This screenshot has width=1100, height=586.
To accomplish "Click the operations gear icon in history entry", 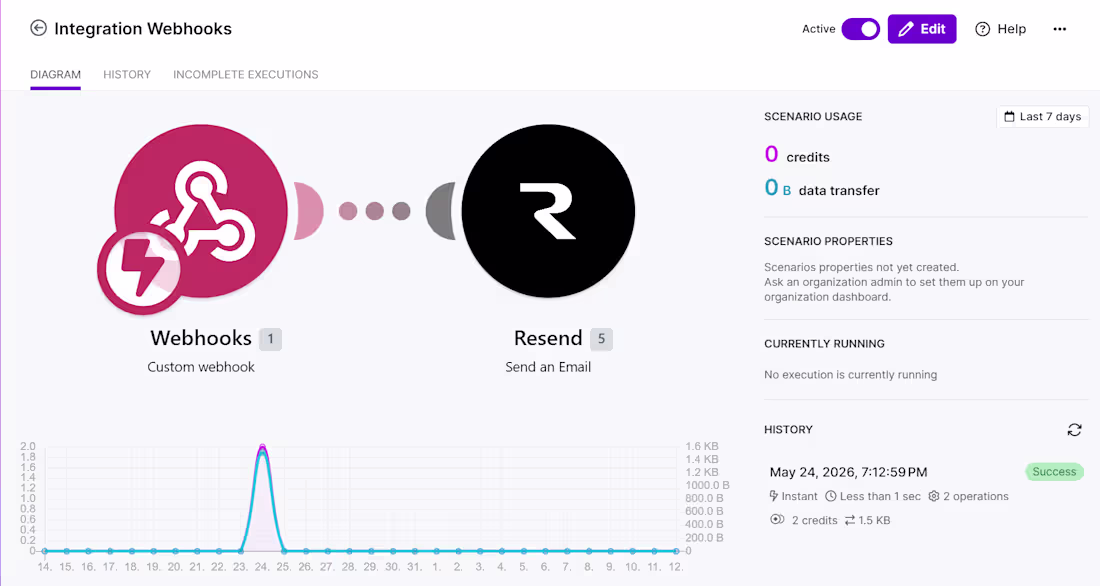I will 933,496.
